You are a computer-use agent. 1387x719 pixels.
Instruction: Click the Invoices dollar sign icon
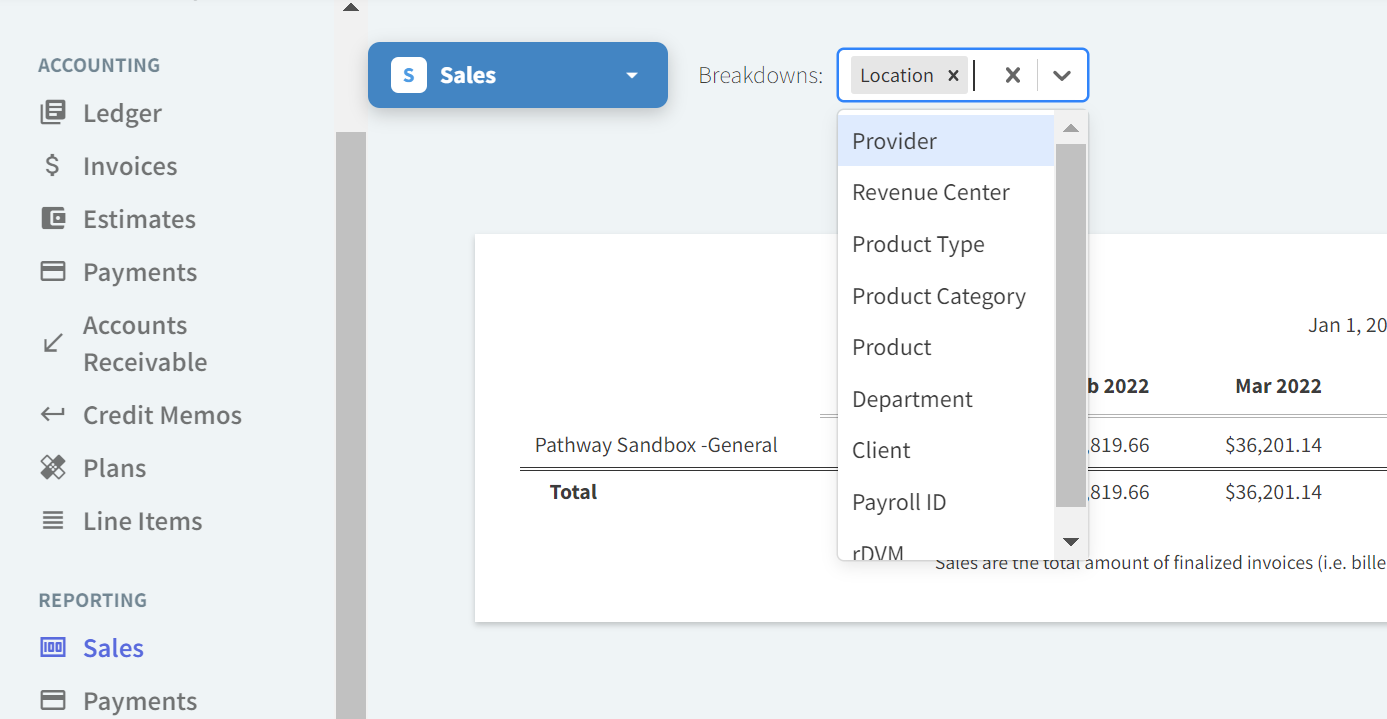coord(53,166)
